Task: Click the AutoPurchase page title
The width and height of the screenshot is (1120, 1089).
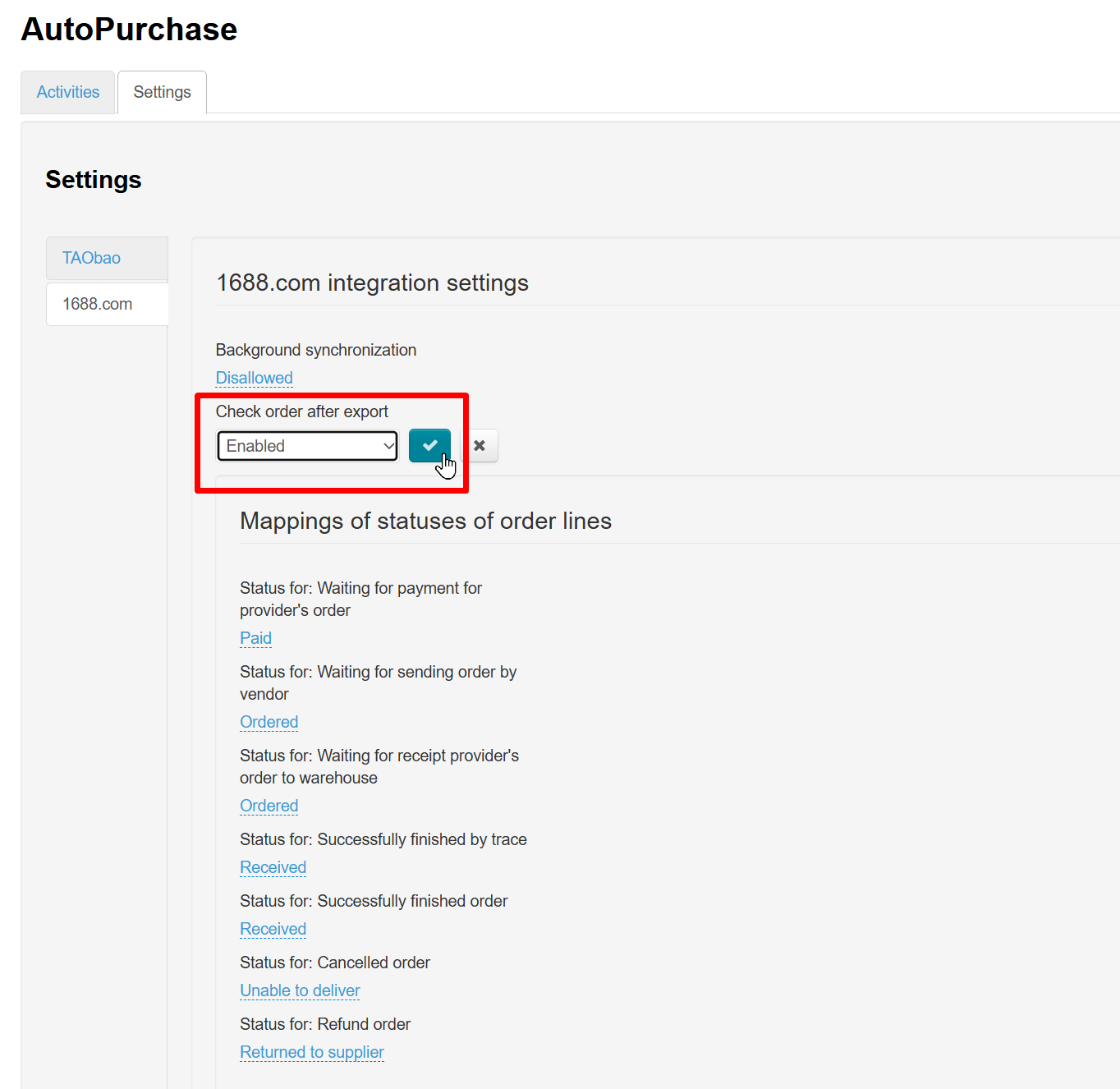Action: coord(129,30)
